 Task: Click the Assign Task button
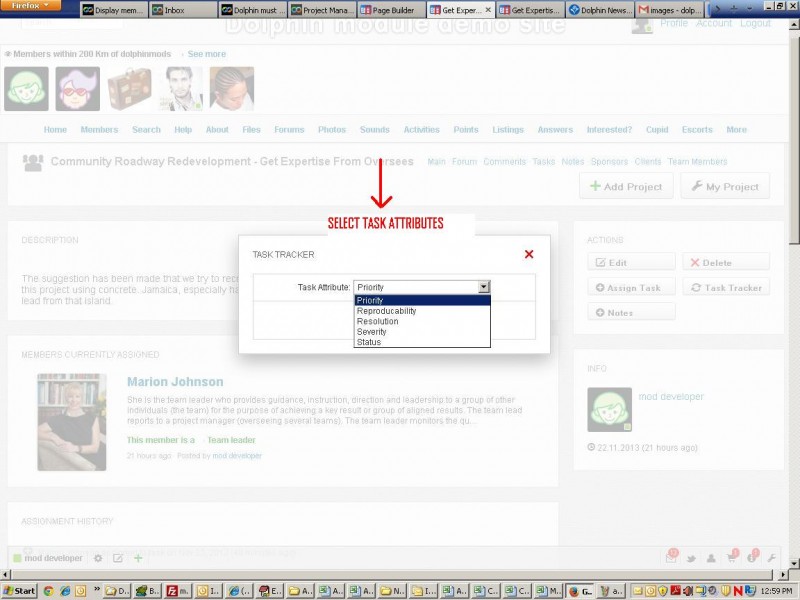(631, 287)
